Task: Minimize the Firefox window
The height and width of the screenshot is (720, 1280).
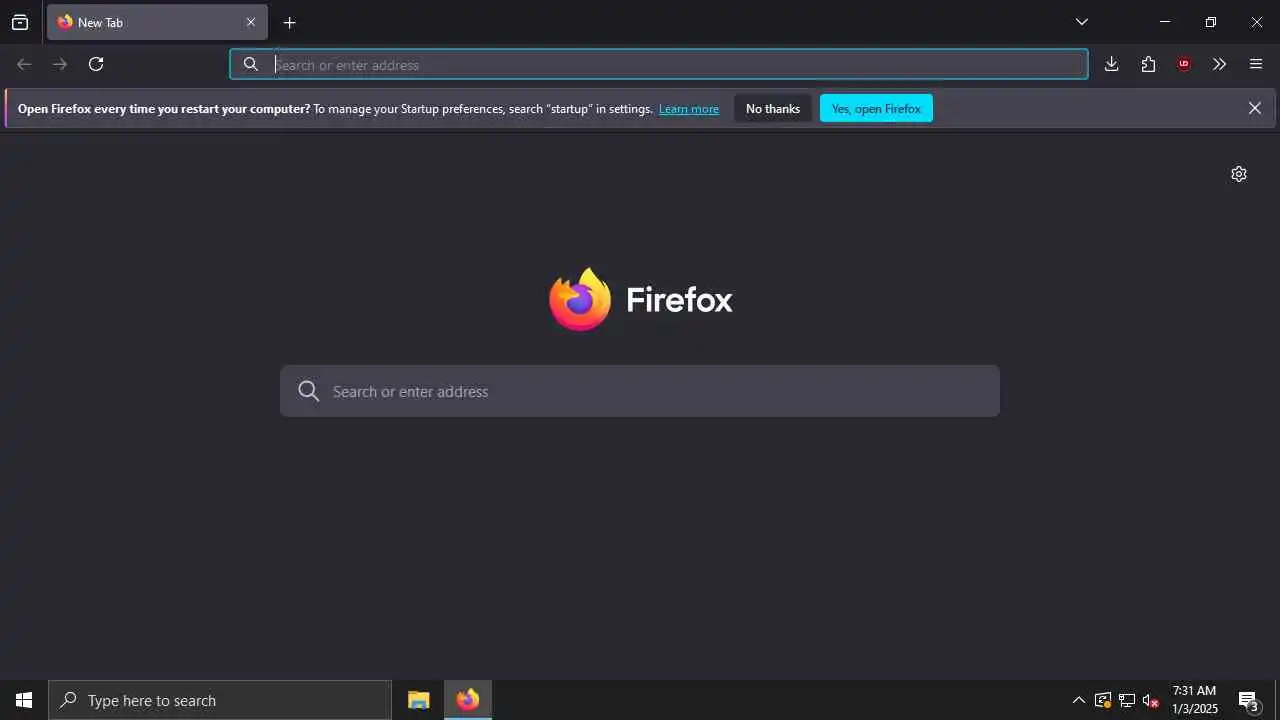Action: click(1164, 22)
